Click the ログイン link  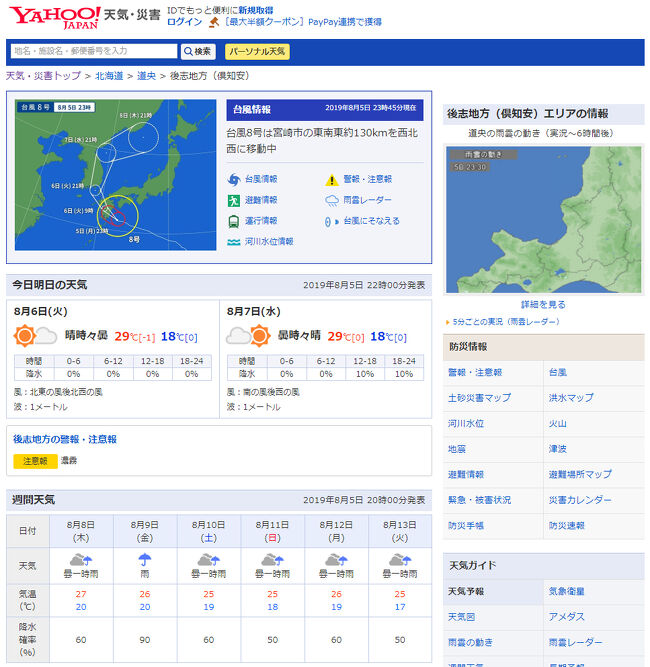[x=184, y=21]
